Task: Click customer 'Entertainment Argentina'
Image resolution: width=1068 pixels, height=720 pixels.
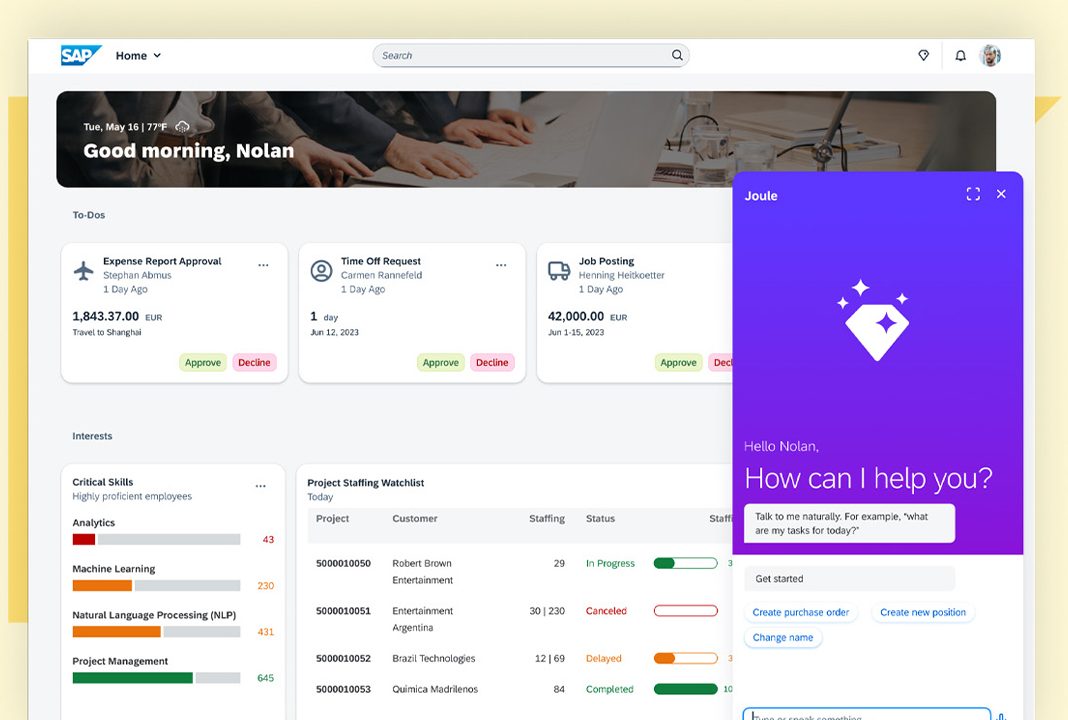Action: pyautogui.click(x=422, y=619)
